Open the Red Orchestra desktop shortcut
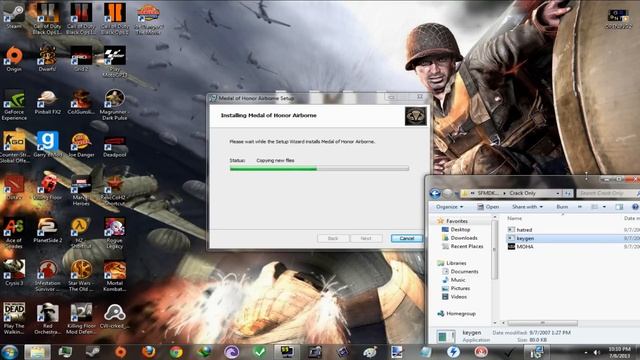This screenshot has height=360, width=640. (48, 318)
